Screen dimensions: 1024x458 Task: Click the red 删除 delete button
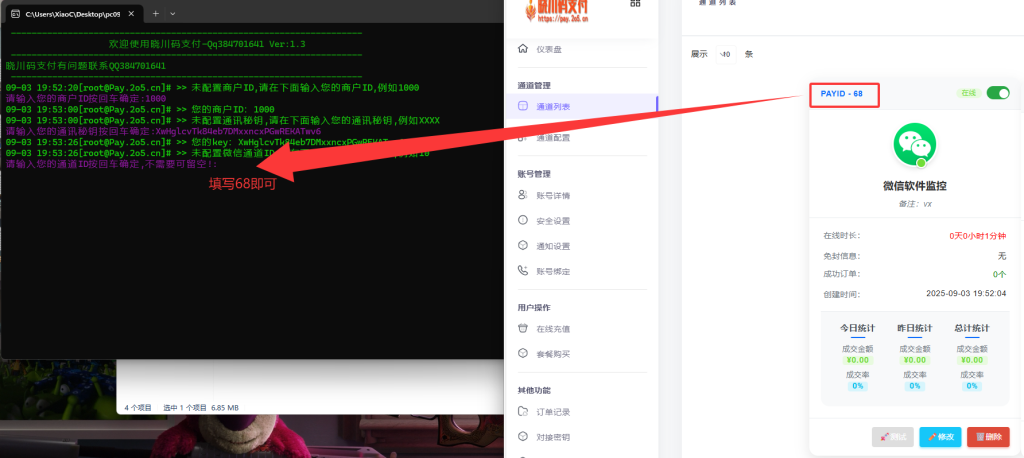pos(988,437)
